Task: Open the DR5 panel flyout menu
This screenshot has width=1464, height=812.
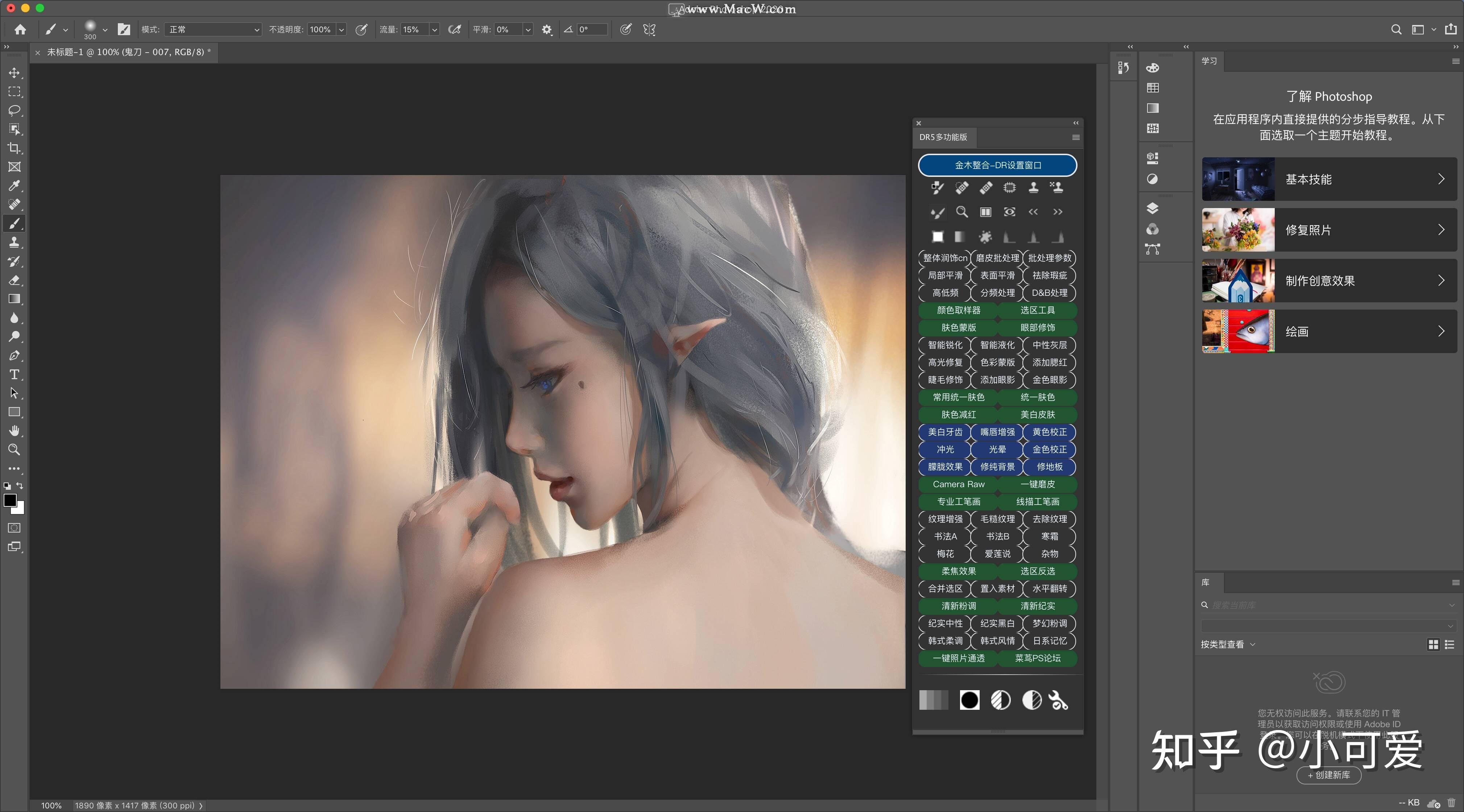Action: (x=1075, y=137)
